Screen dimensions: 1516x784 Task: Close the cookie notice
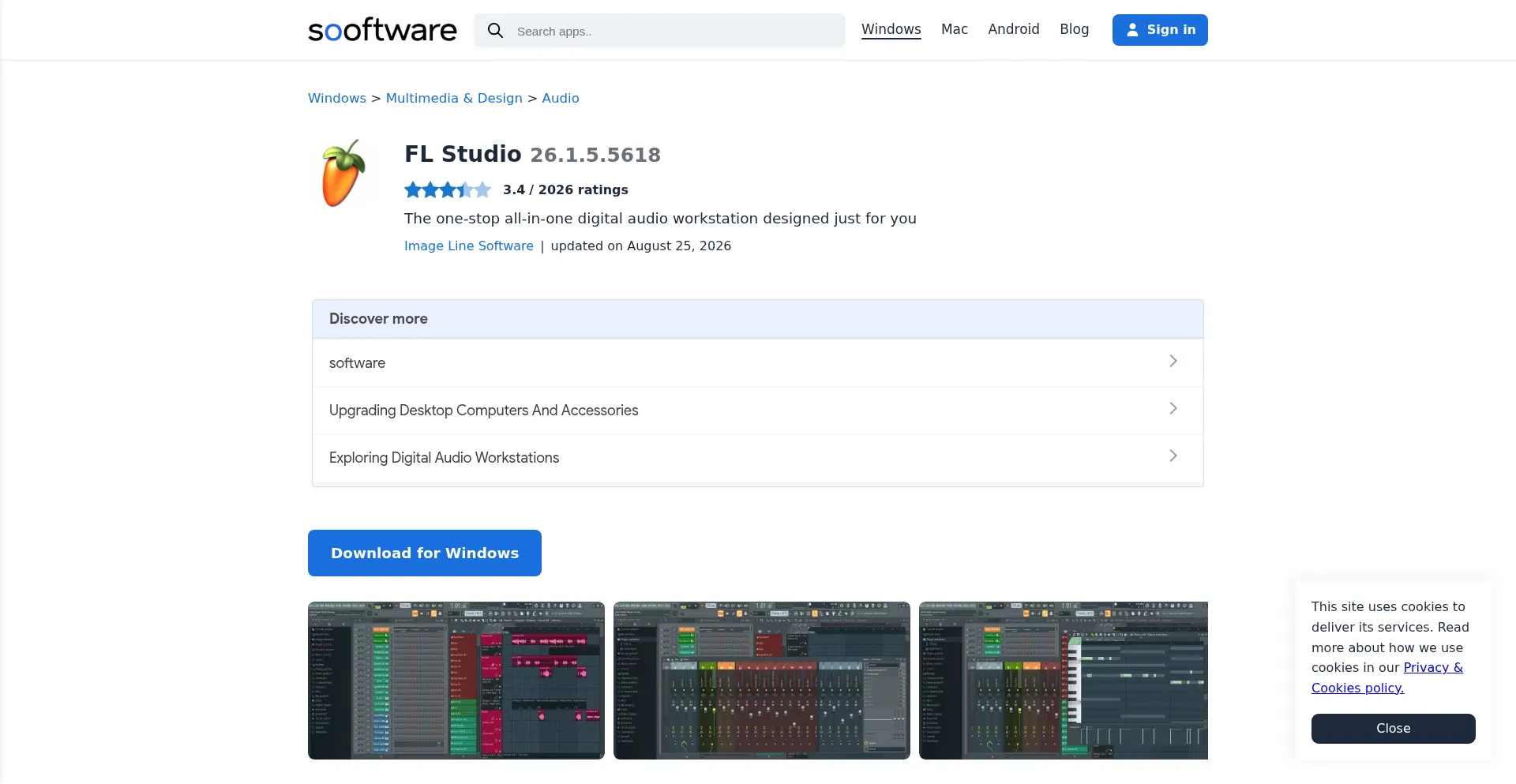pos(1394,728)
